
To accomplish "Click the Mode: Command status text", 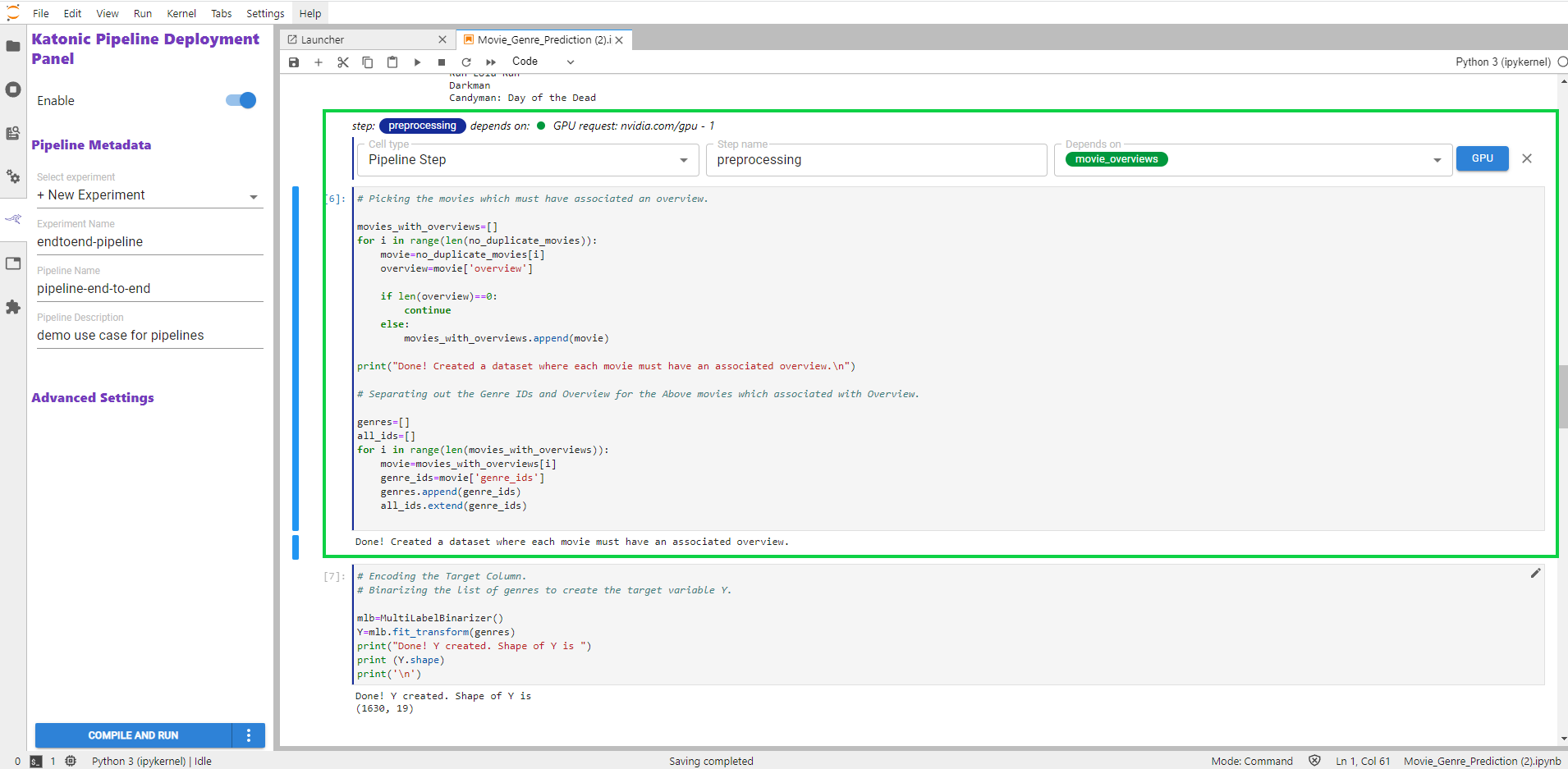I will coord(1252,761).
